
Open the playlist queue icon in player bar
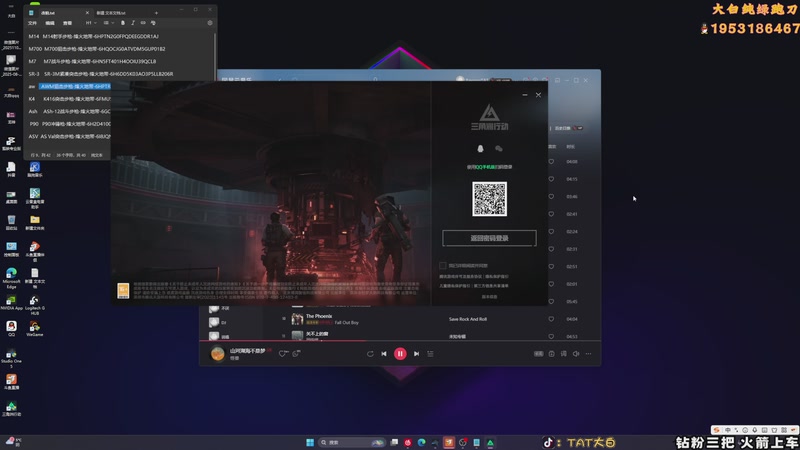coord(430,354)
